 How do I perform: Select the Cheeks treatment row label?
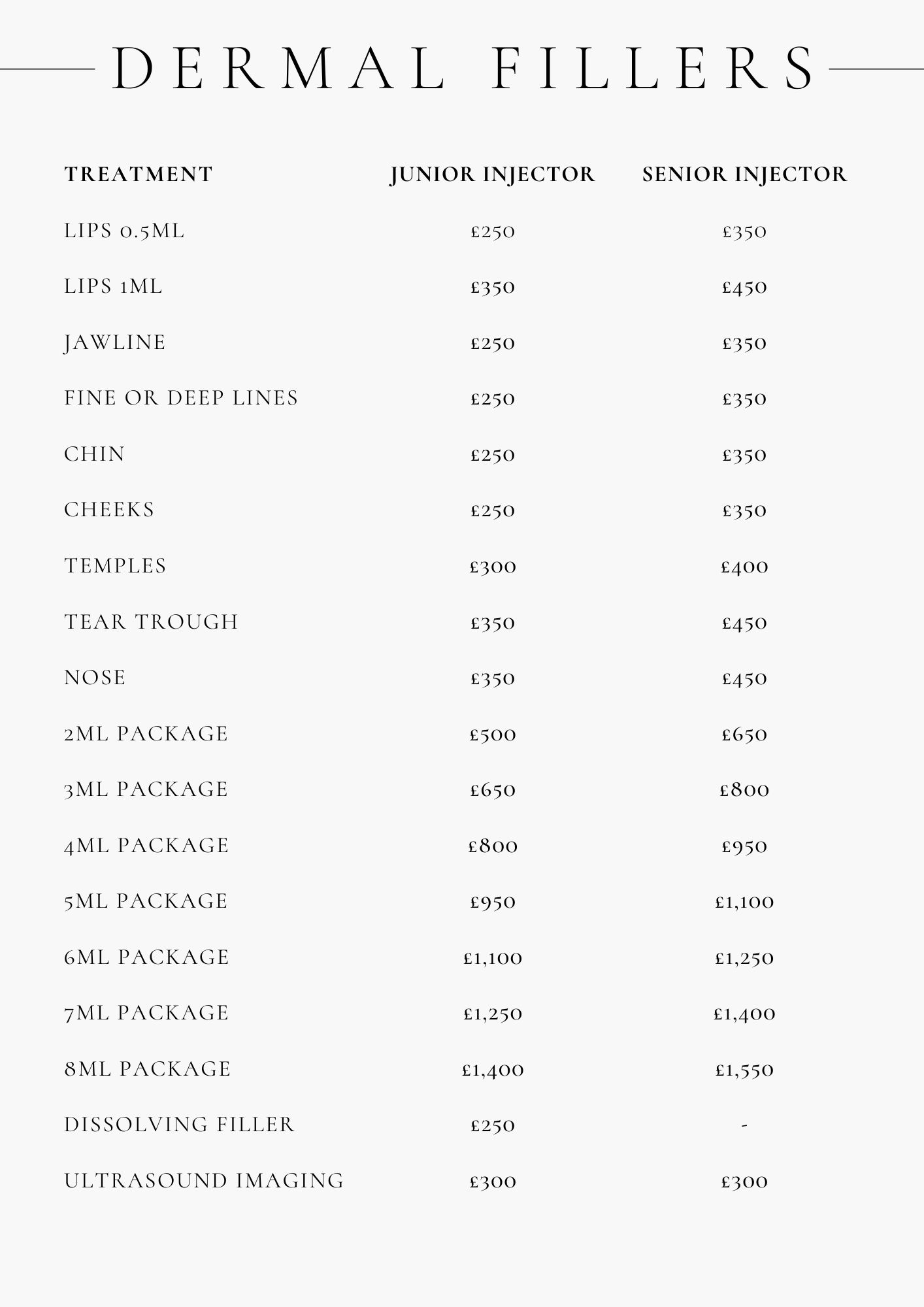[x=109, y=510]
